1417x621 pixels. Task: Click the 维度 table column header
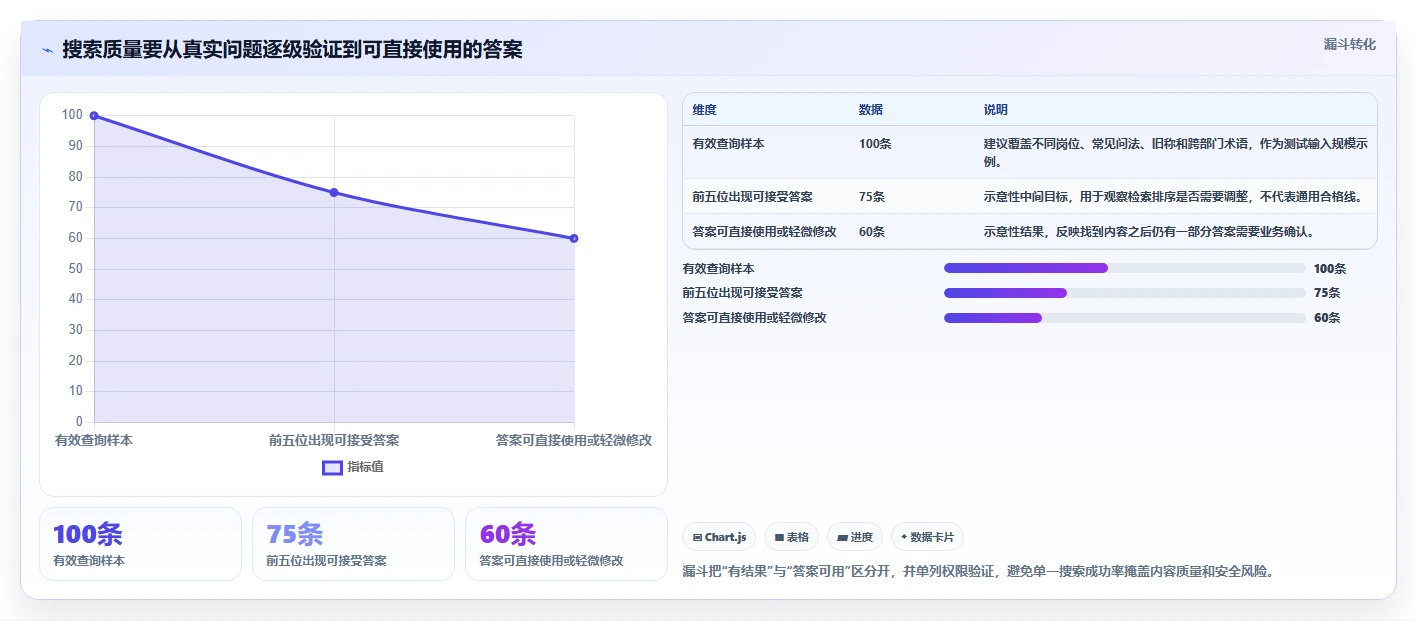[704, 110]
